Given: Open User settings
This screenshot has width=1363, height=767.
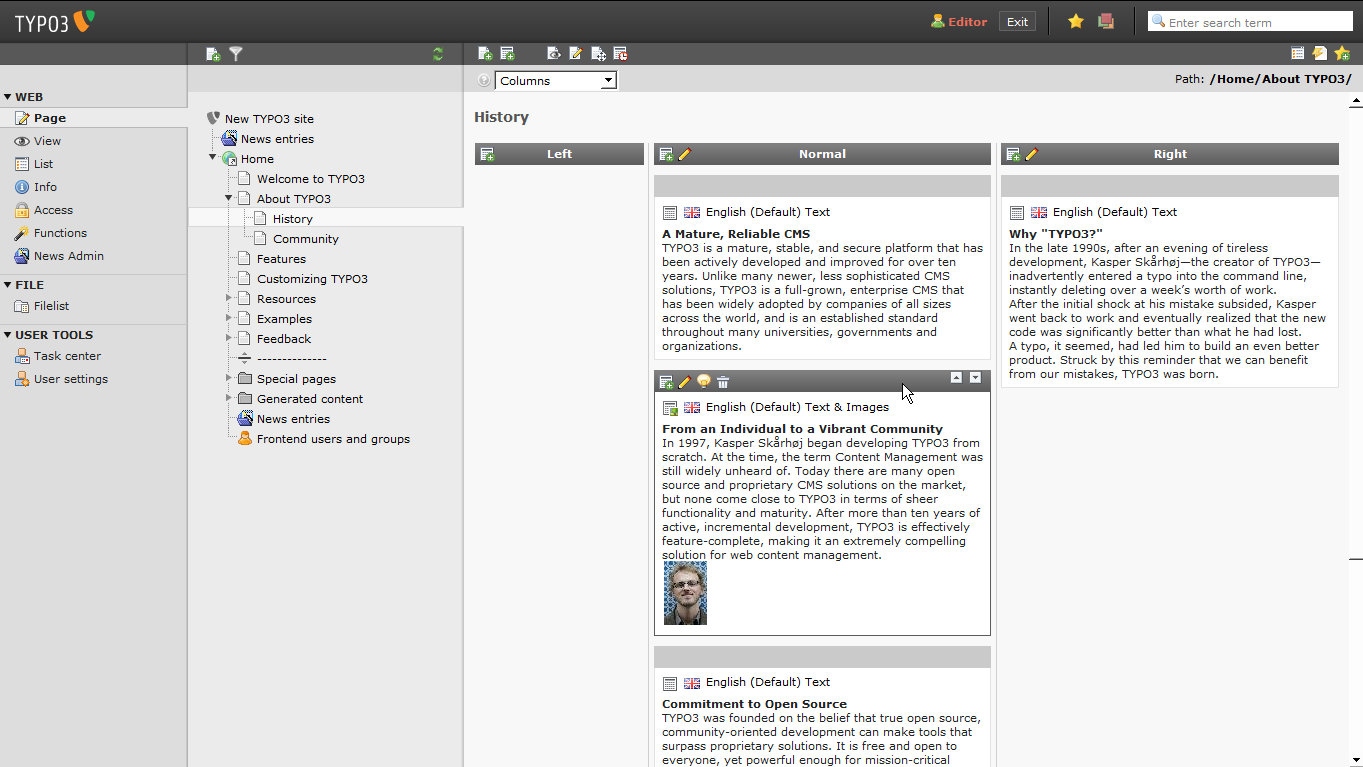Looking at the screenshot, I should pos(70,379).
